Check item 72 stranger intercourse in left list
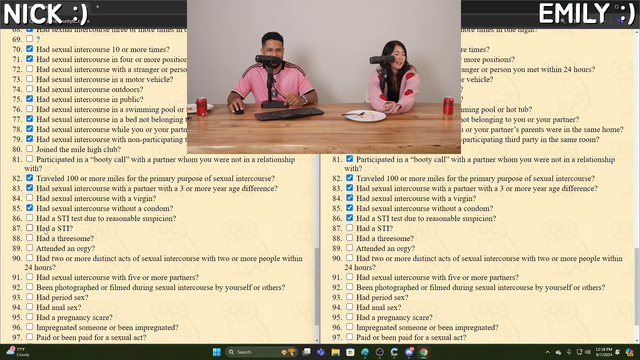Viewport: 640px width, 360px height. pos(29,69)
